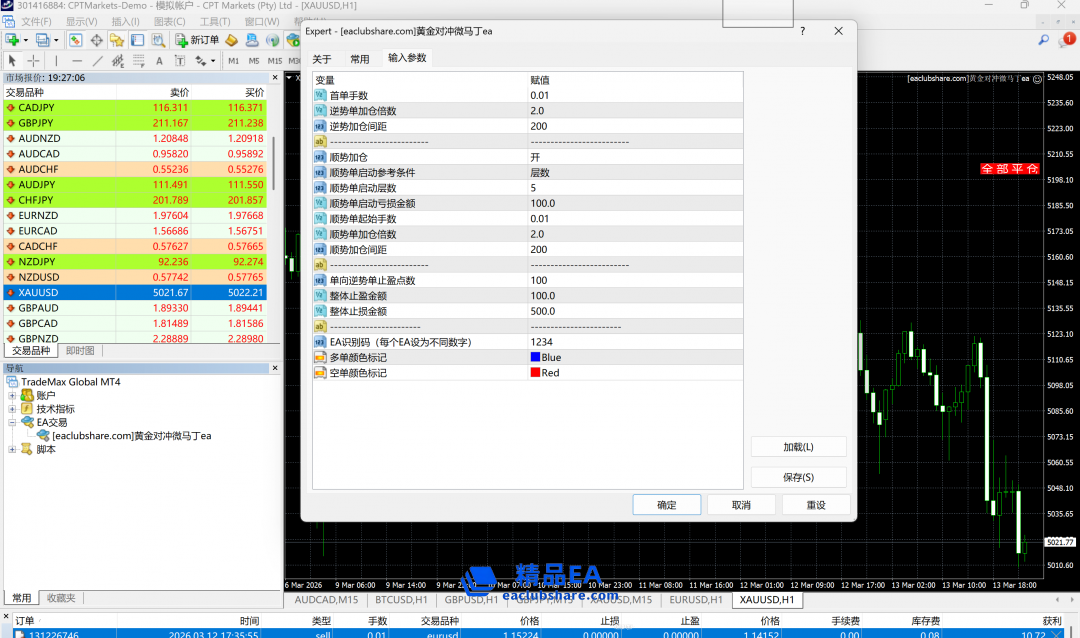
Task: Click the Blue color swatch for 多单颜色标记
Action: pos(535,357)
